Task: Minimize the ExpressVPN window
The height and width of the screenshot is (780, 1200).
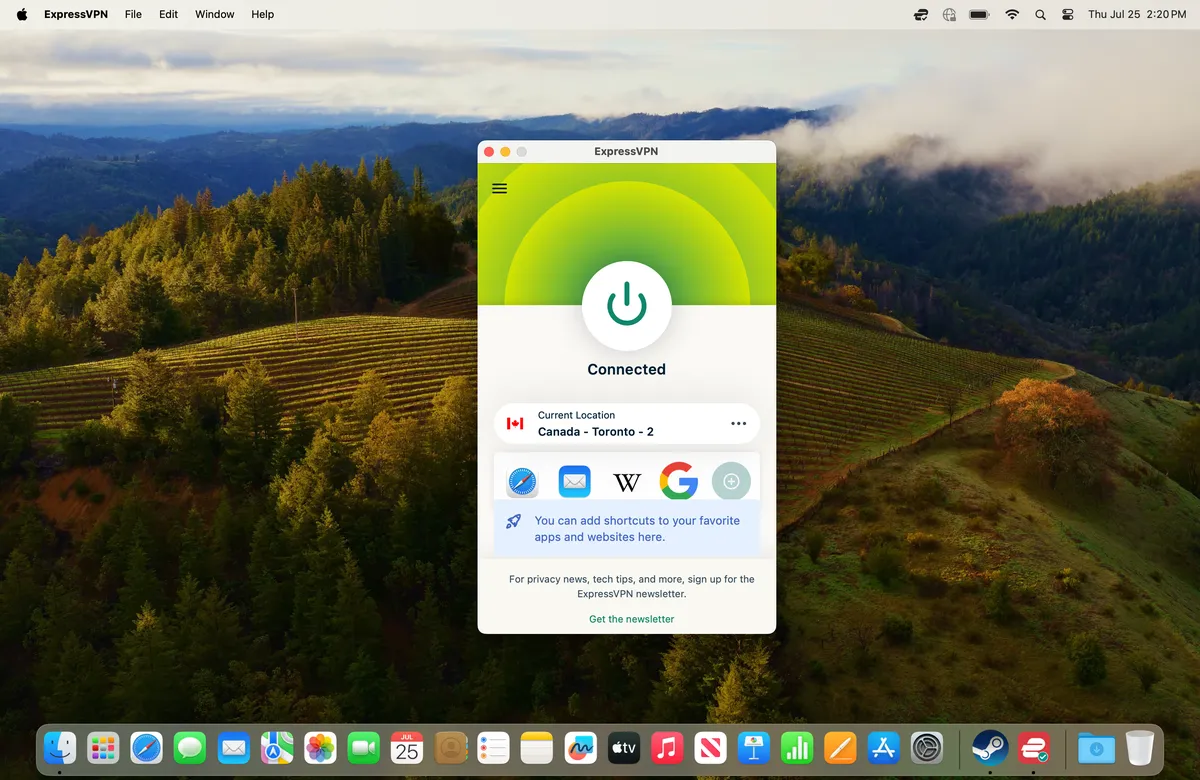Action: pyautogui.click(x=506, y=152)
